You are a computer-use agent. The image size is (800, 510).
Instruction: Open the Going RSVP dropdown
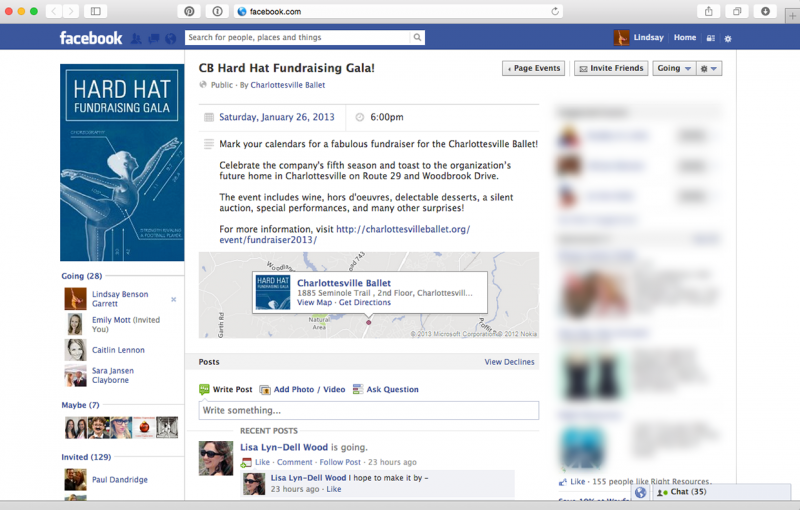[673, 68]
